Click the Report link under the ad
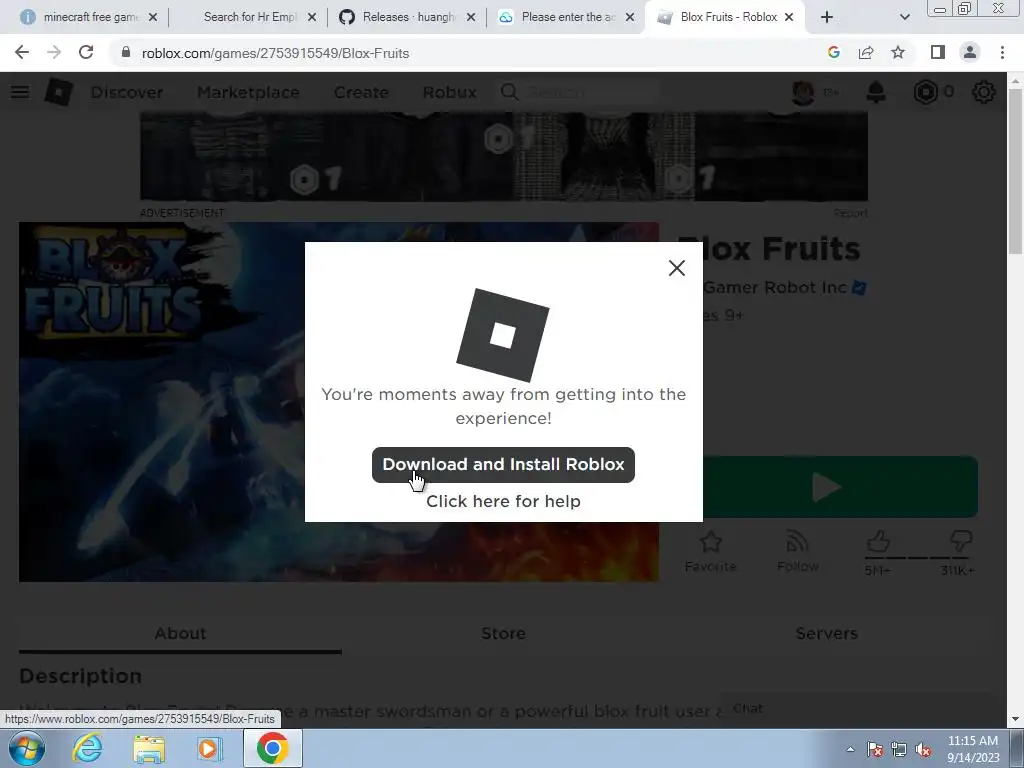The width and height of the screenshot is (1024, 768). point(850,213)
